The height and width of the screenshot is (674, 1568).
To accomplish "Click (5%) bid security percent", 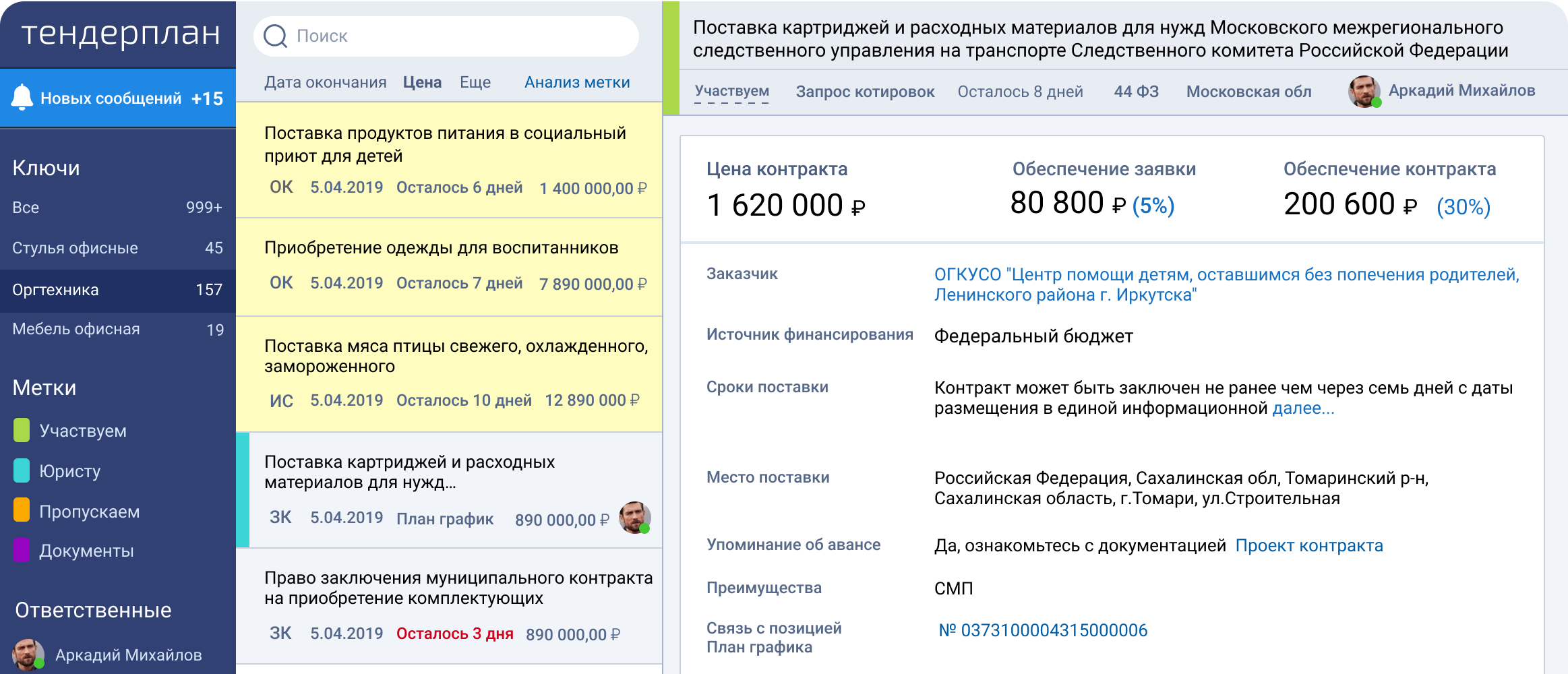I will [x=1153, y=205].
